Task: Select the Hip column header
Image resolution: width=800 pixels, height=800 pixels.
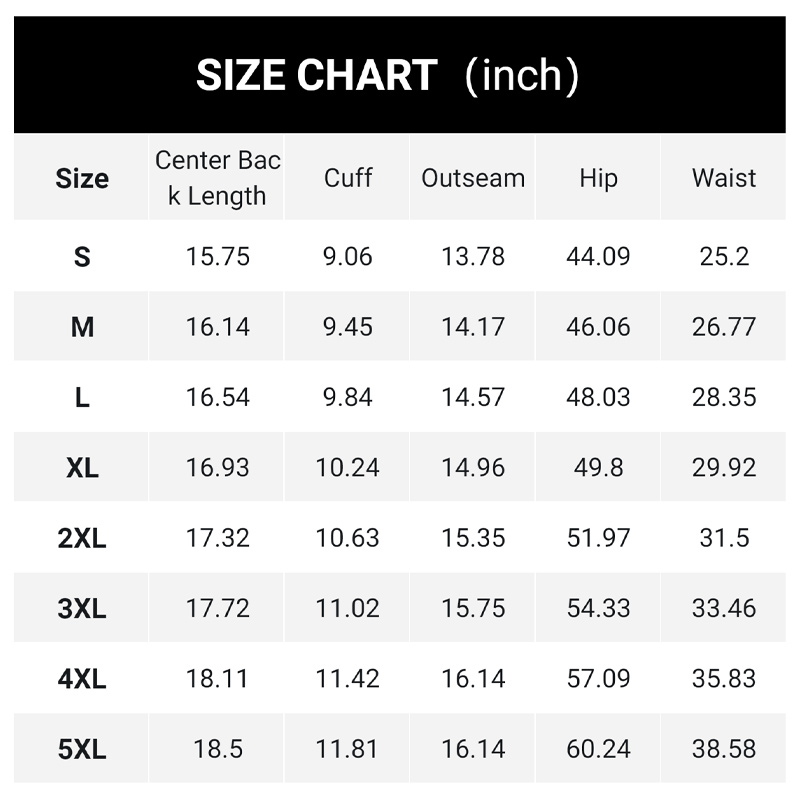Action: click(x=598, y=178)
